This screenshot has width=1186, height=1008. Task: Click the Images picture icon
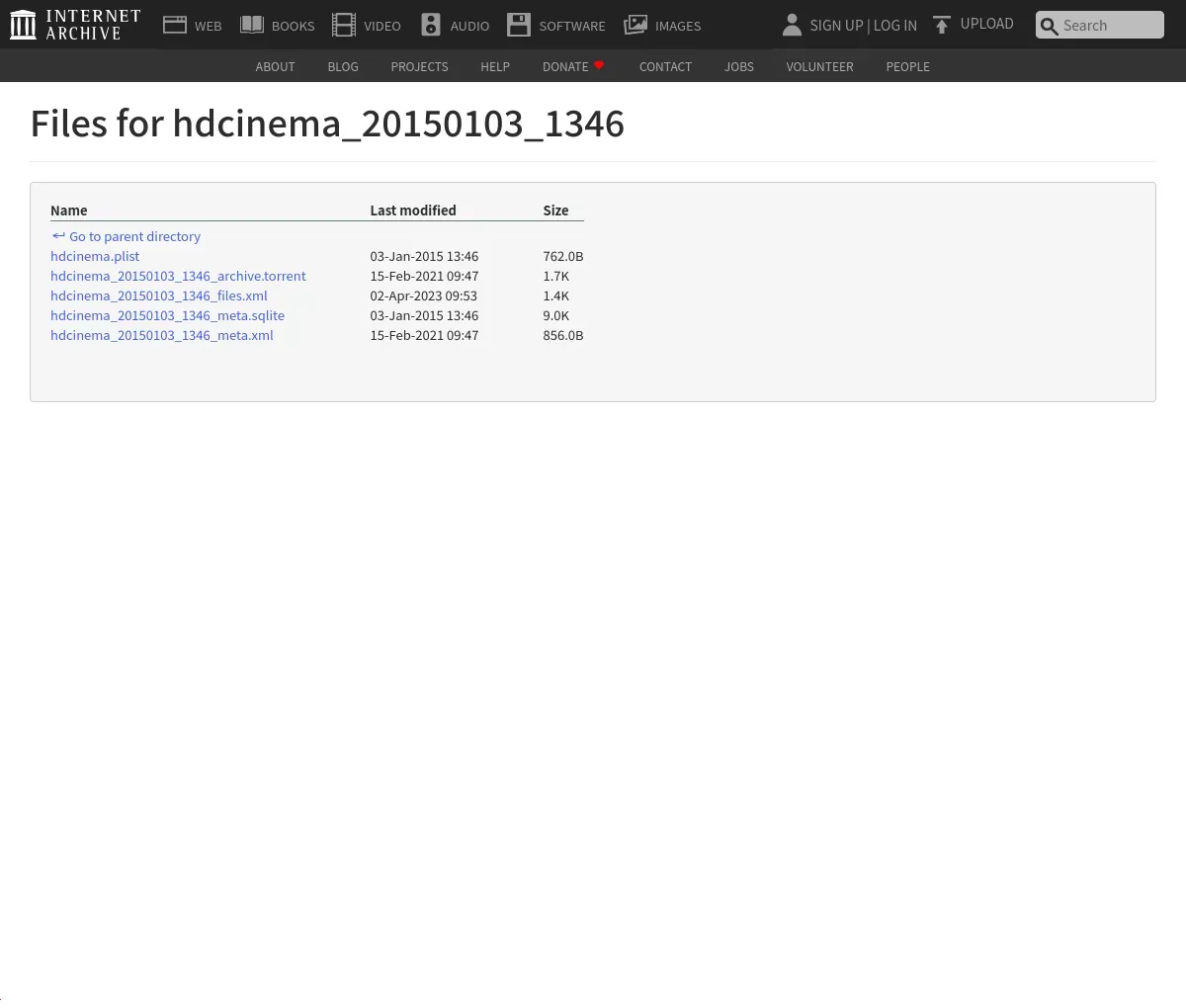[x=635, y=25]
